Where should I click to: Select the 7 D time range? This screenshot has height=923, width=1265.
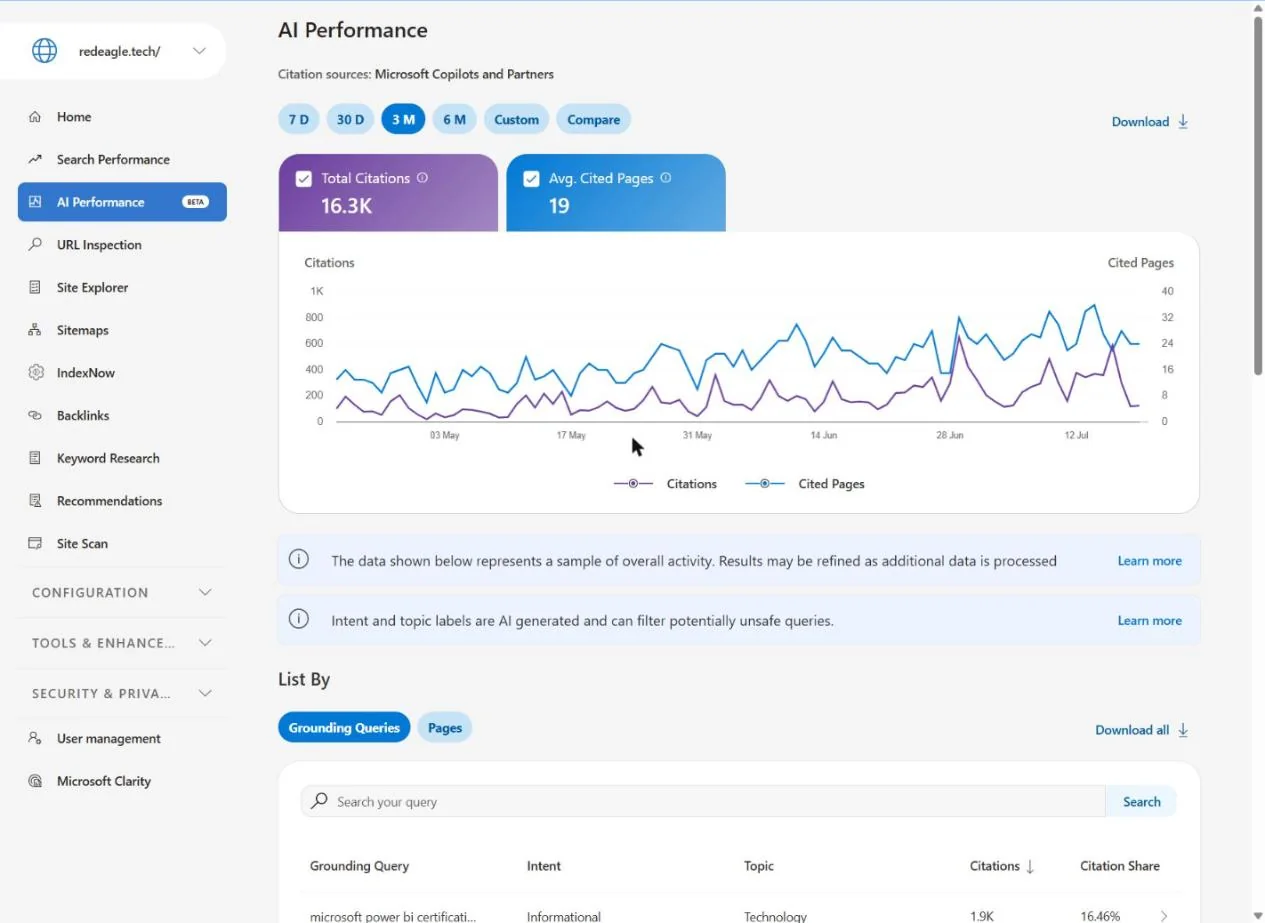point(299,119)
